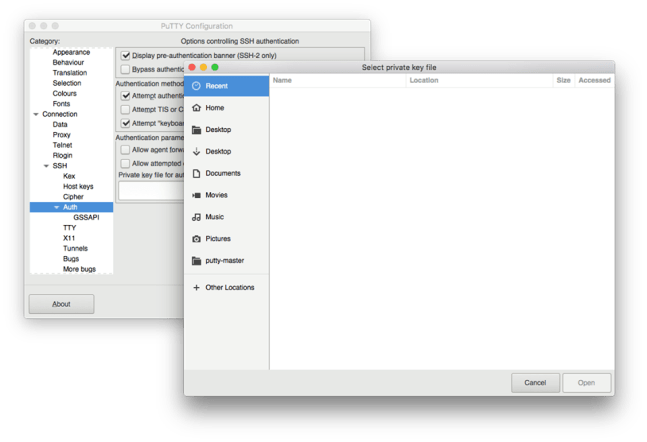Collapse the Connection tree category
The height and width of the screenshot is (442, 647).
[36, 114]
